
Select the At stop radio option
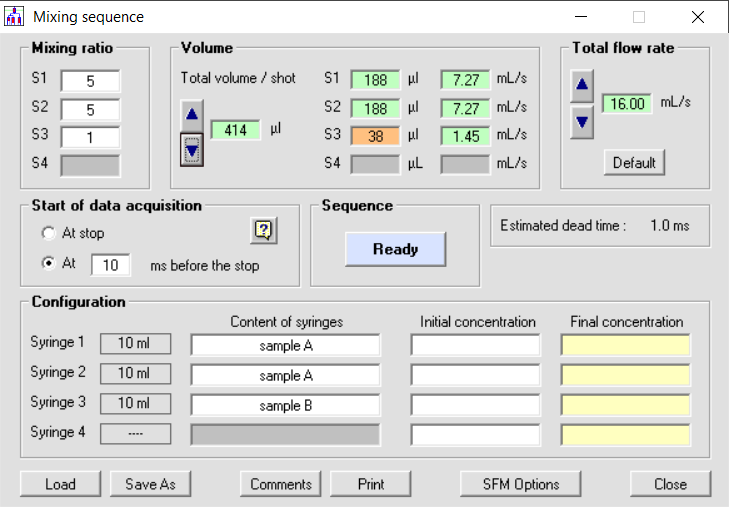pyautogui.click(x=48, y=233)
